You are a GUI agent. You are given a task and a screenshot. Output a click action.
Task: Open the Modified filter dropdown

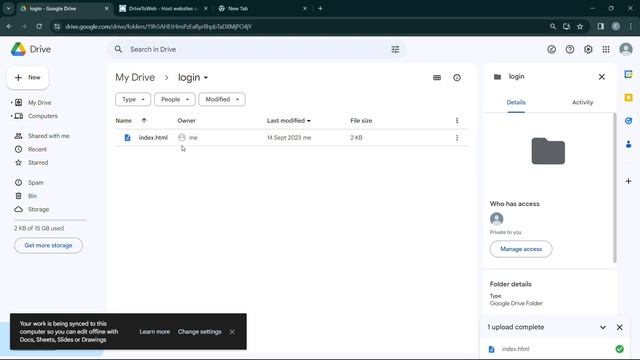click(222, 99)
